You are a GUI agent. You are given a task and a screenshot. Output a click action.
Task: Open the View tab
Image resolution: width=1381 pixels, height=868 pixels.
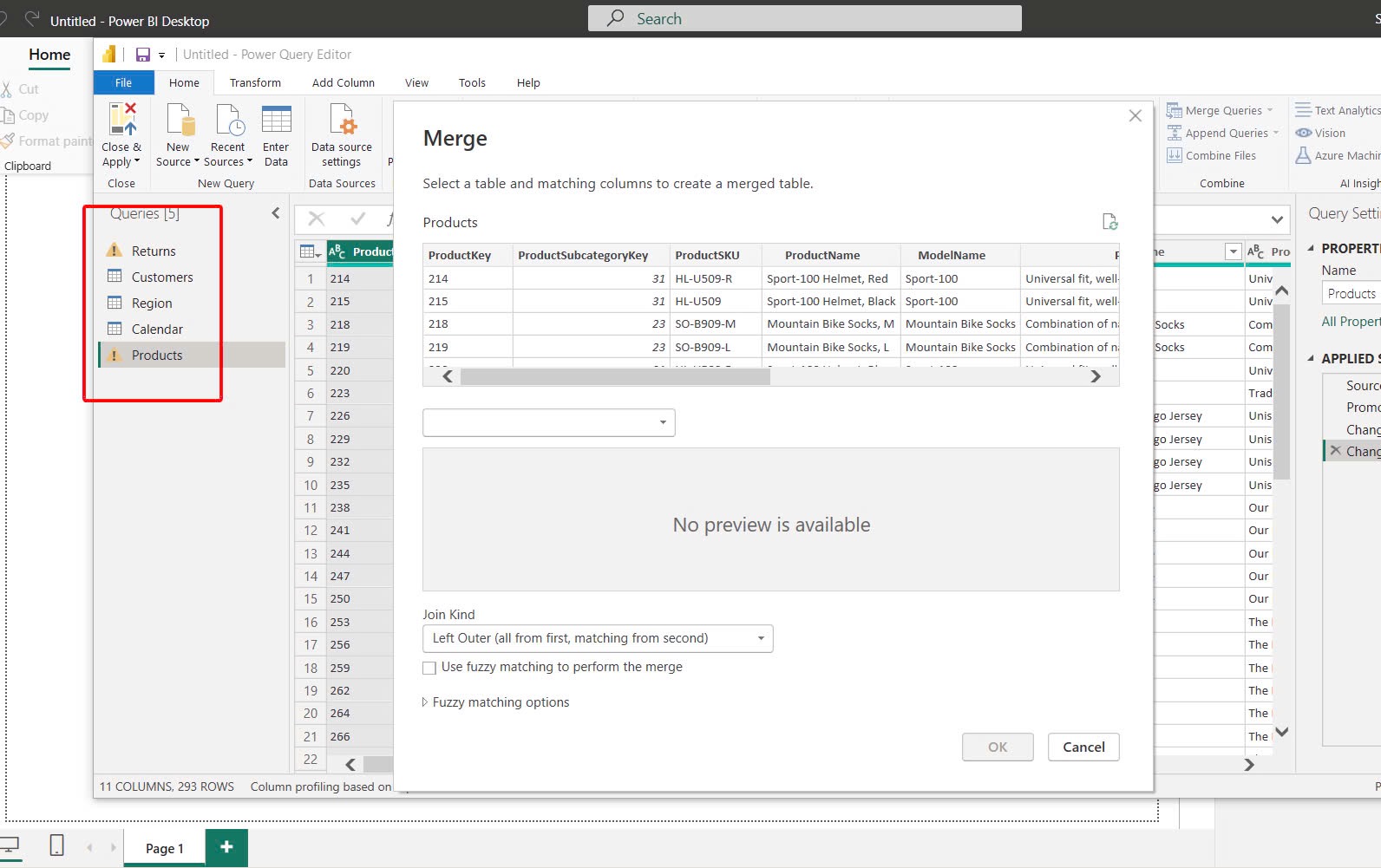[x=416, y=82]
